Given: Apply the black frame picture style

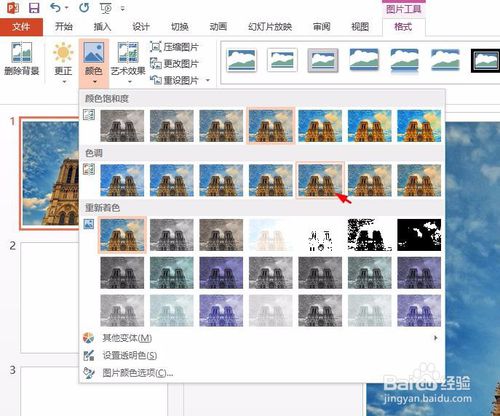Looking at the screenshot, I should coord(485,61).
